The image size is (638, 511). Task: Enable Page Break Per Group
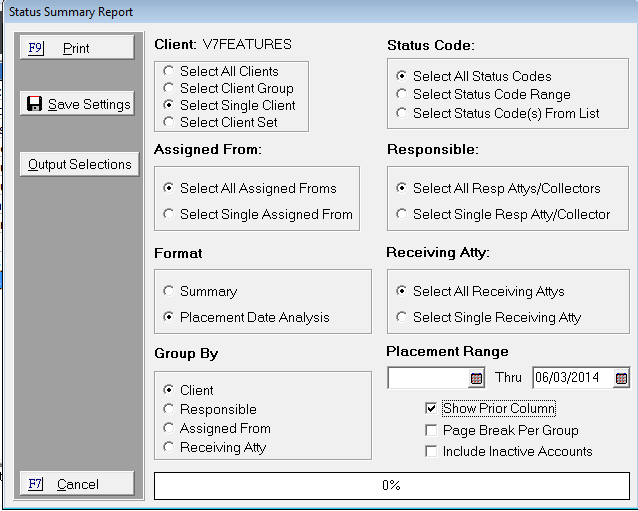pos(431,430)
